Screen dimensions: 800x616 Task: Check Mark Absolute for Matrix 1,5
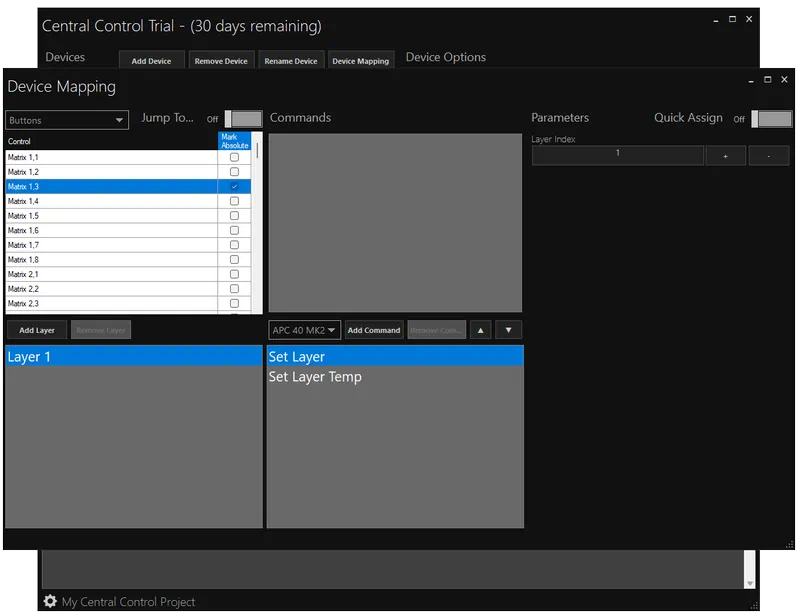point(234,216)
